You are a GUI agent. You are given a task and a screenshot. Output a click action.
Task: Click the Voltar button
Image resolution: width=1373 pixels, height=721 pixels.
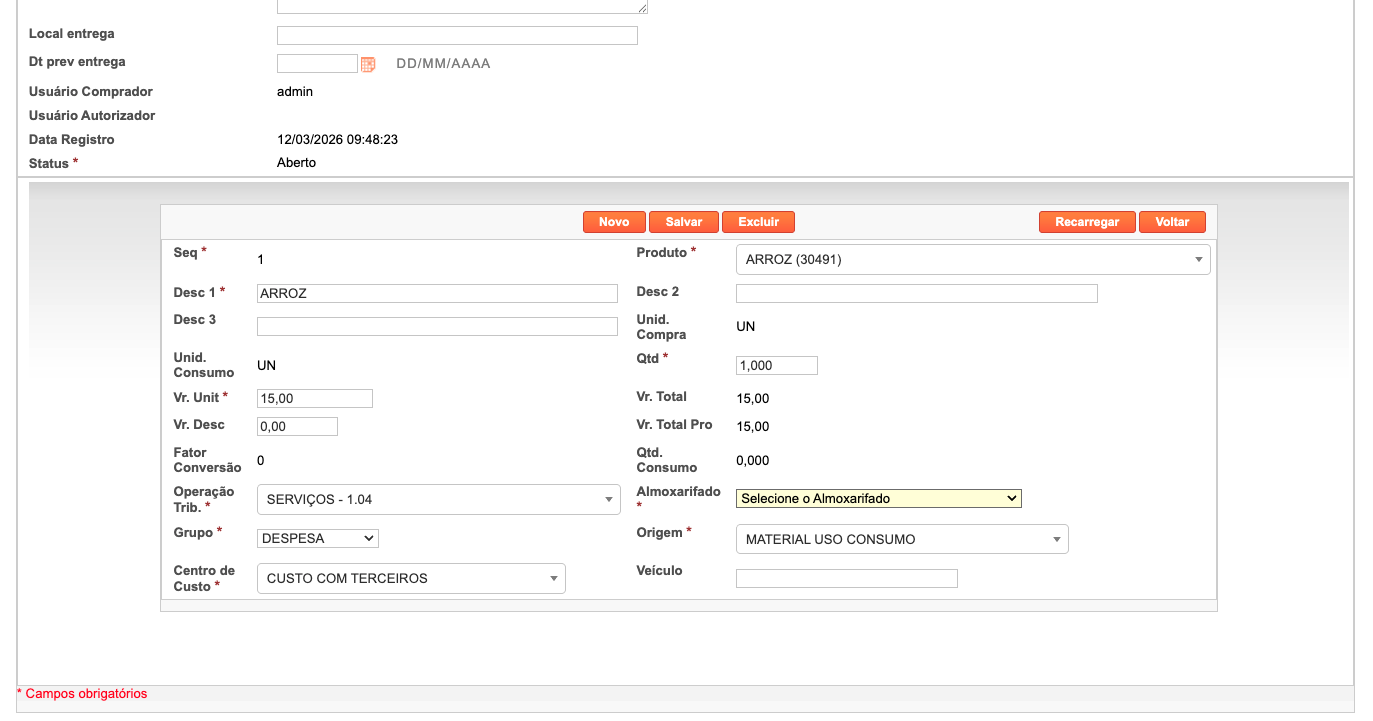point(1171,222)
